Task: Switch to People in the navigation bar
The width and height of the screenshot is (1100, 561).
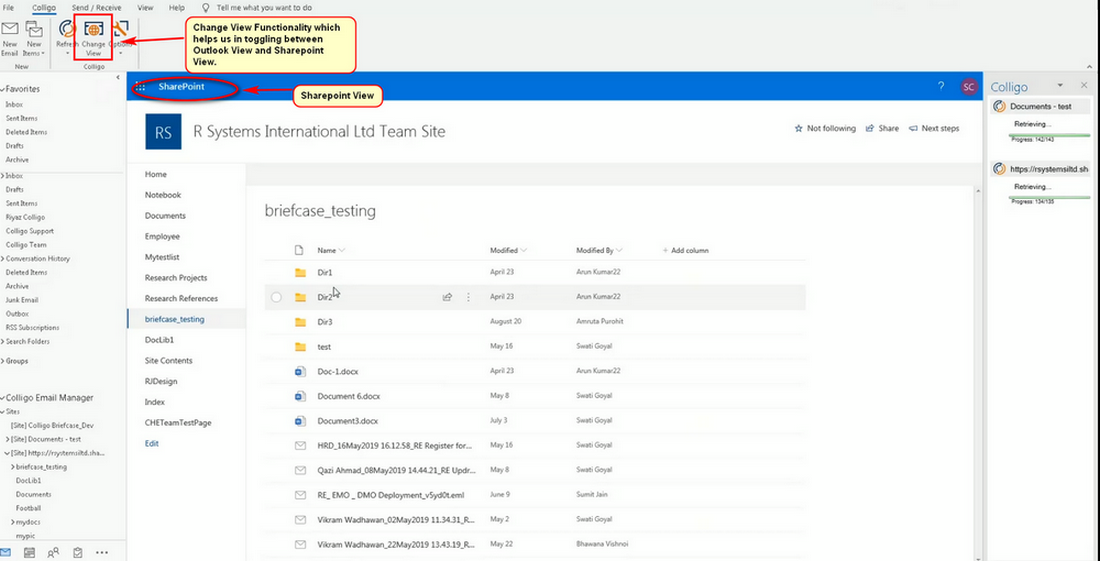Action: [x=53, y=552]
